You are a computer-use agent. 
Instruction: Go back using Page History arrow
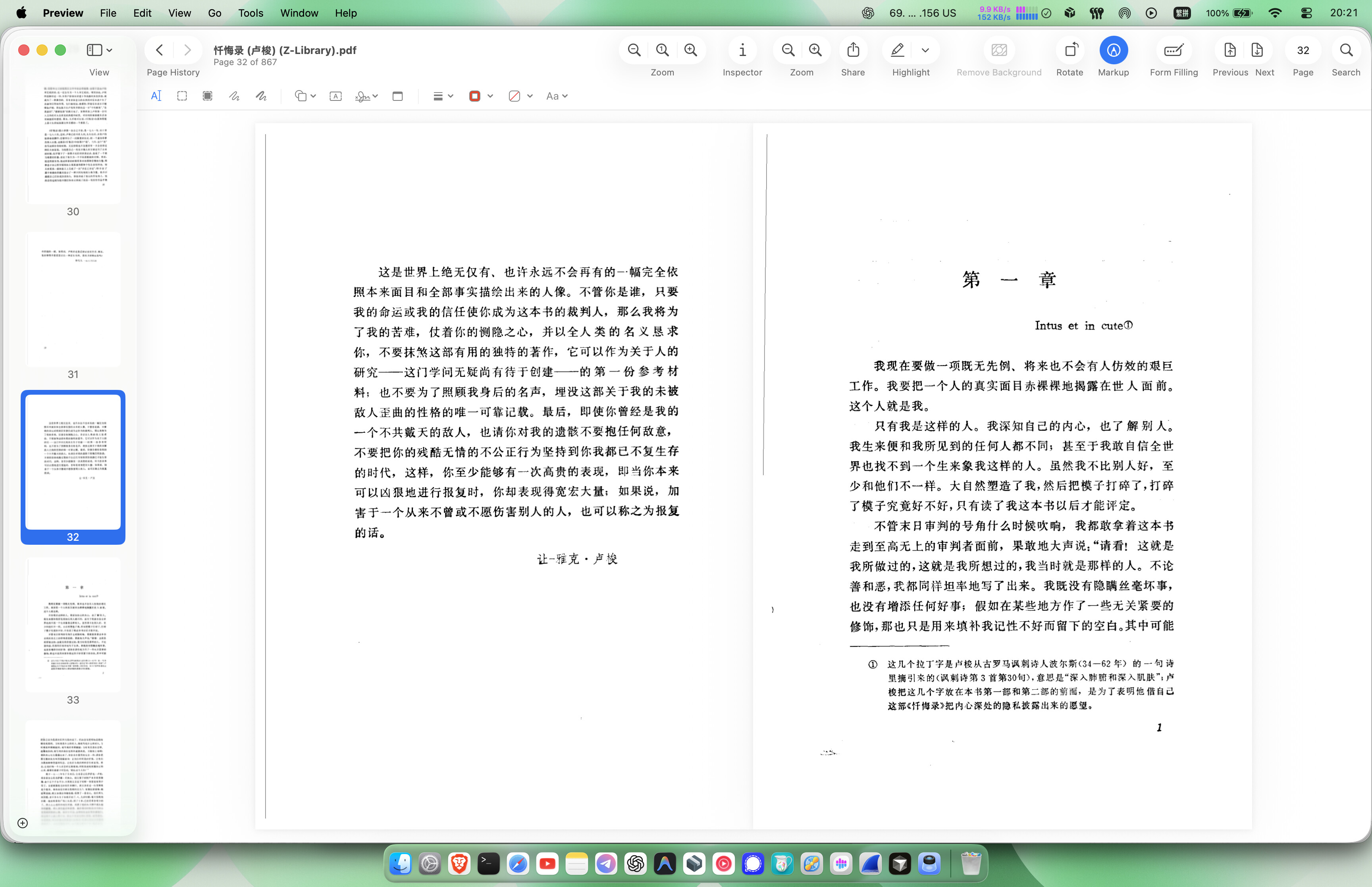point(160,50)
